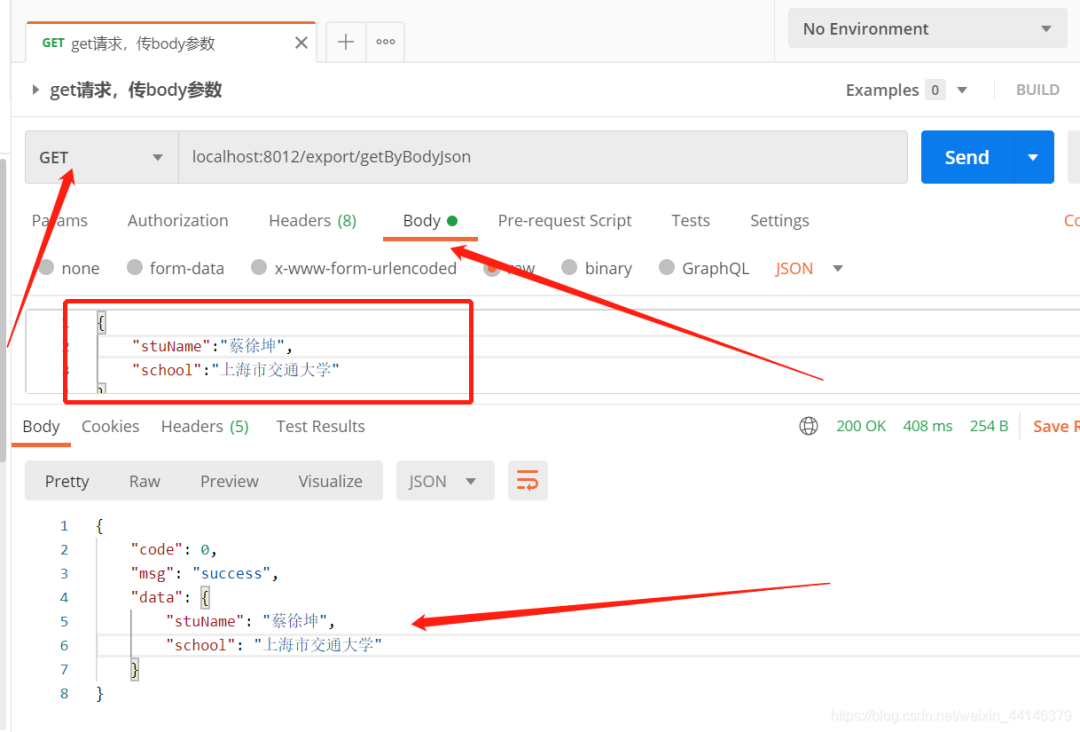Click the Examples label
Screen dimensions: 1080x732
tap(882, 90)
